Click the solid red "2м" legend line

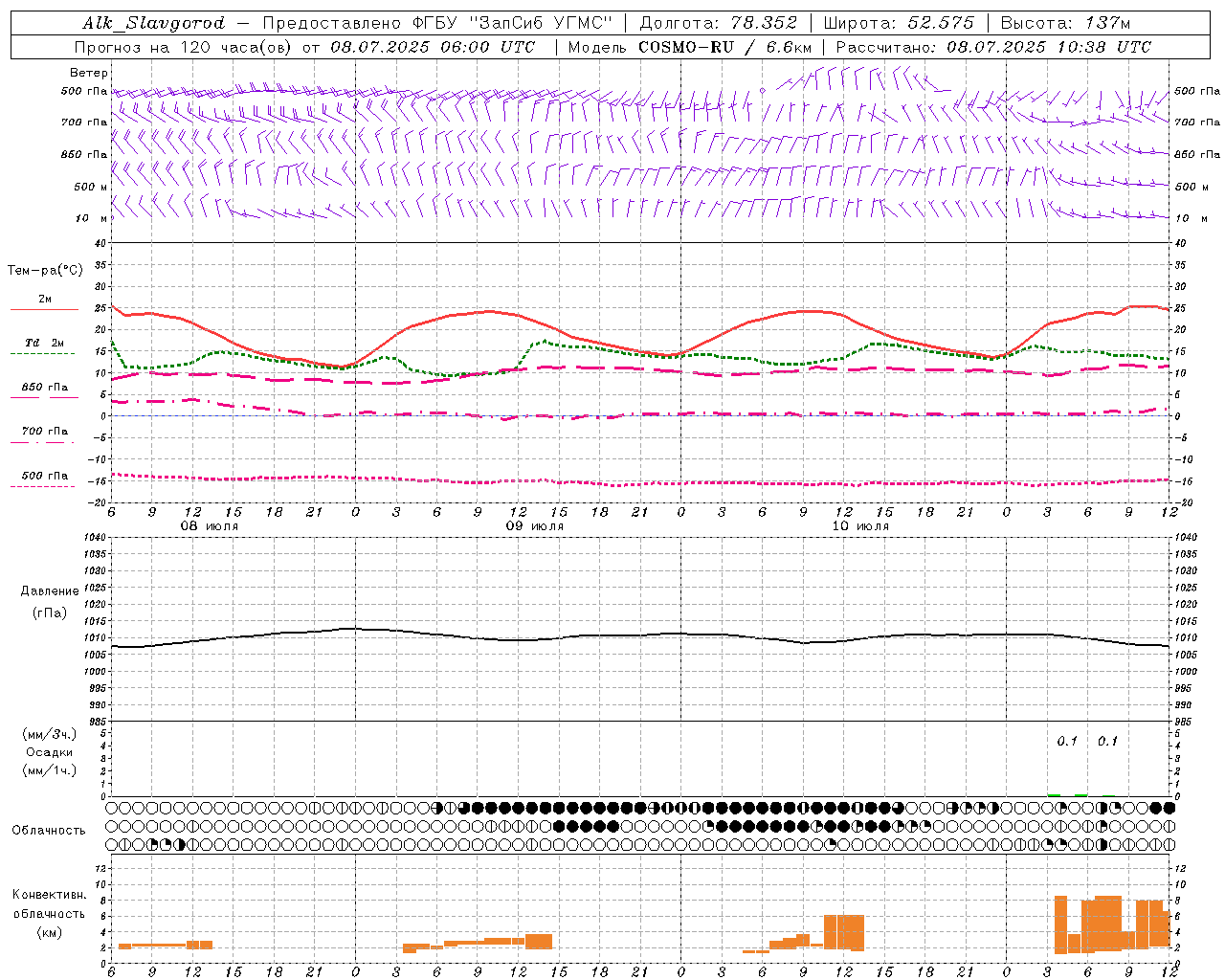click(44, 310)
